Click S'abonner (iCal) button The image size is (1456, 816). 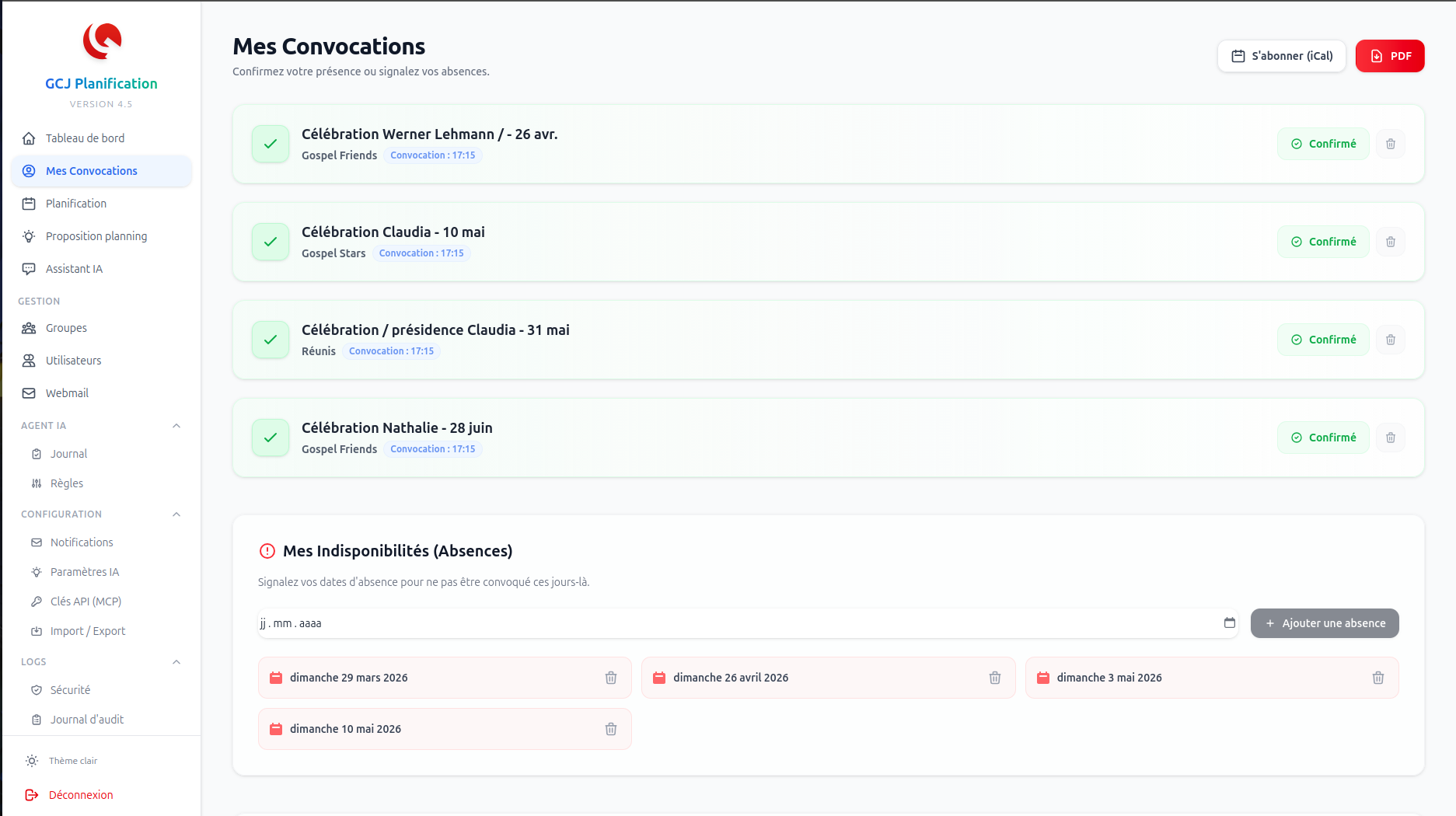pyautogui.click(x=1281, y=56)
